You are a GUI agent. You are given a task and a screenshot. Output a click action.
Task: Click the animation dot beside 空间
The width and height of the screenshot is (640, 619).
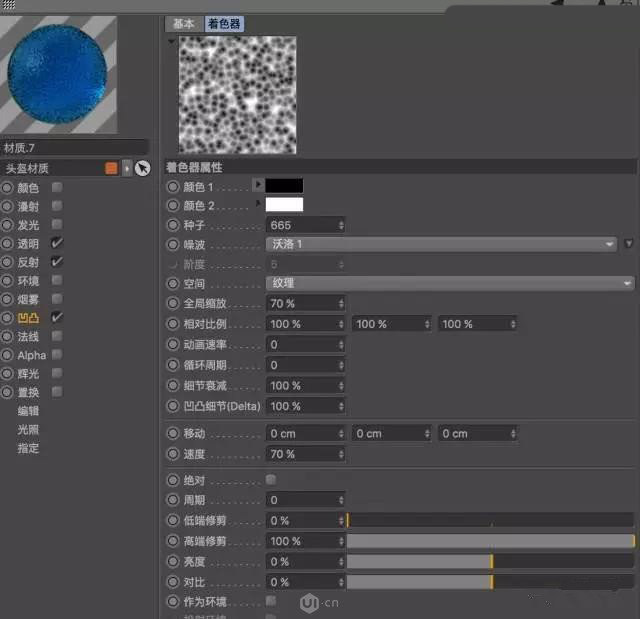pyautogui.click(x=173, y=284)
